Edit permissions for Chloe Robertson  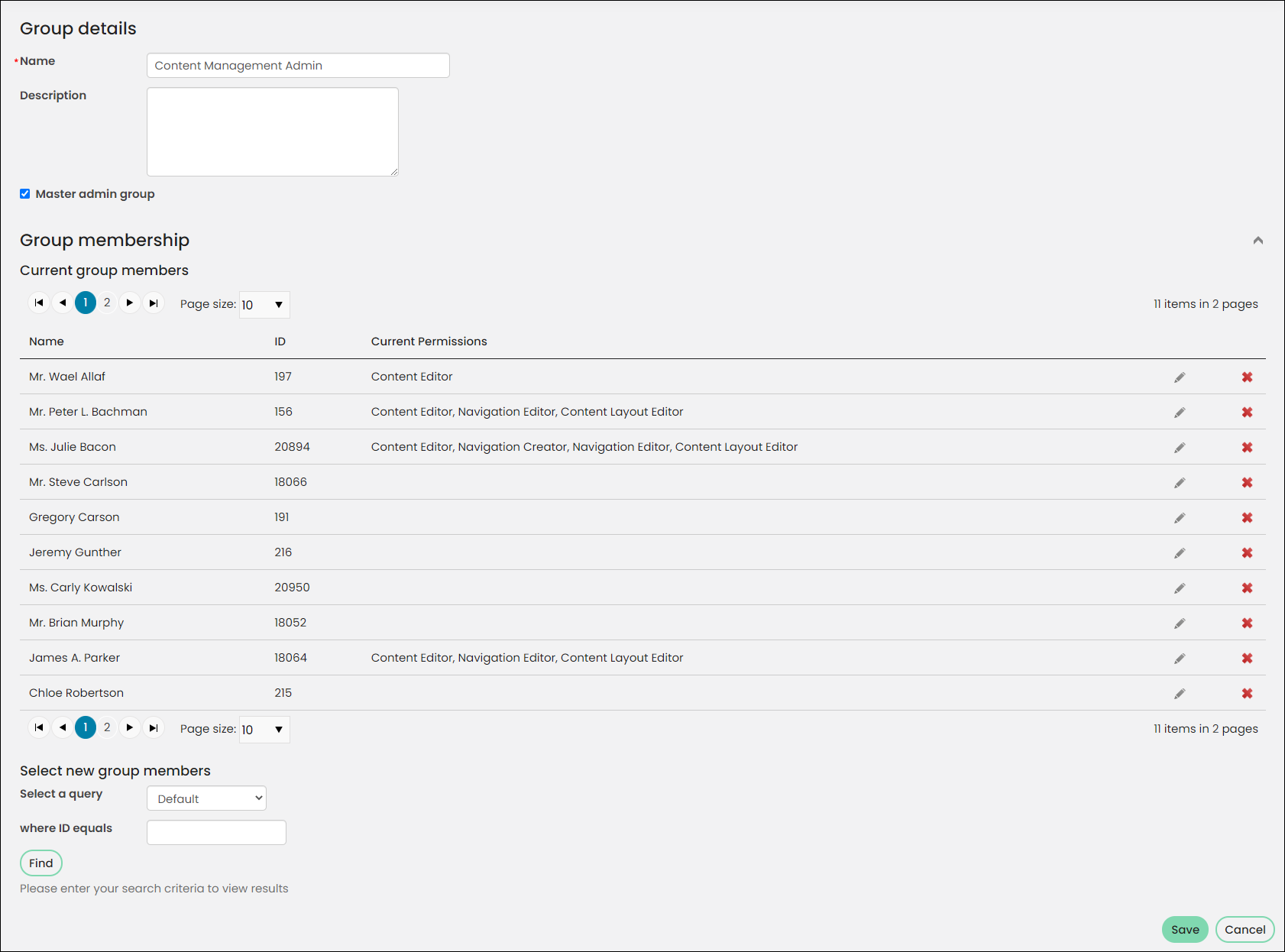pyautogui.click(x=1180, y=694)
